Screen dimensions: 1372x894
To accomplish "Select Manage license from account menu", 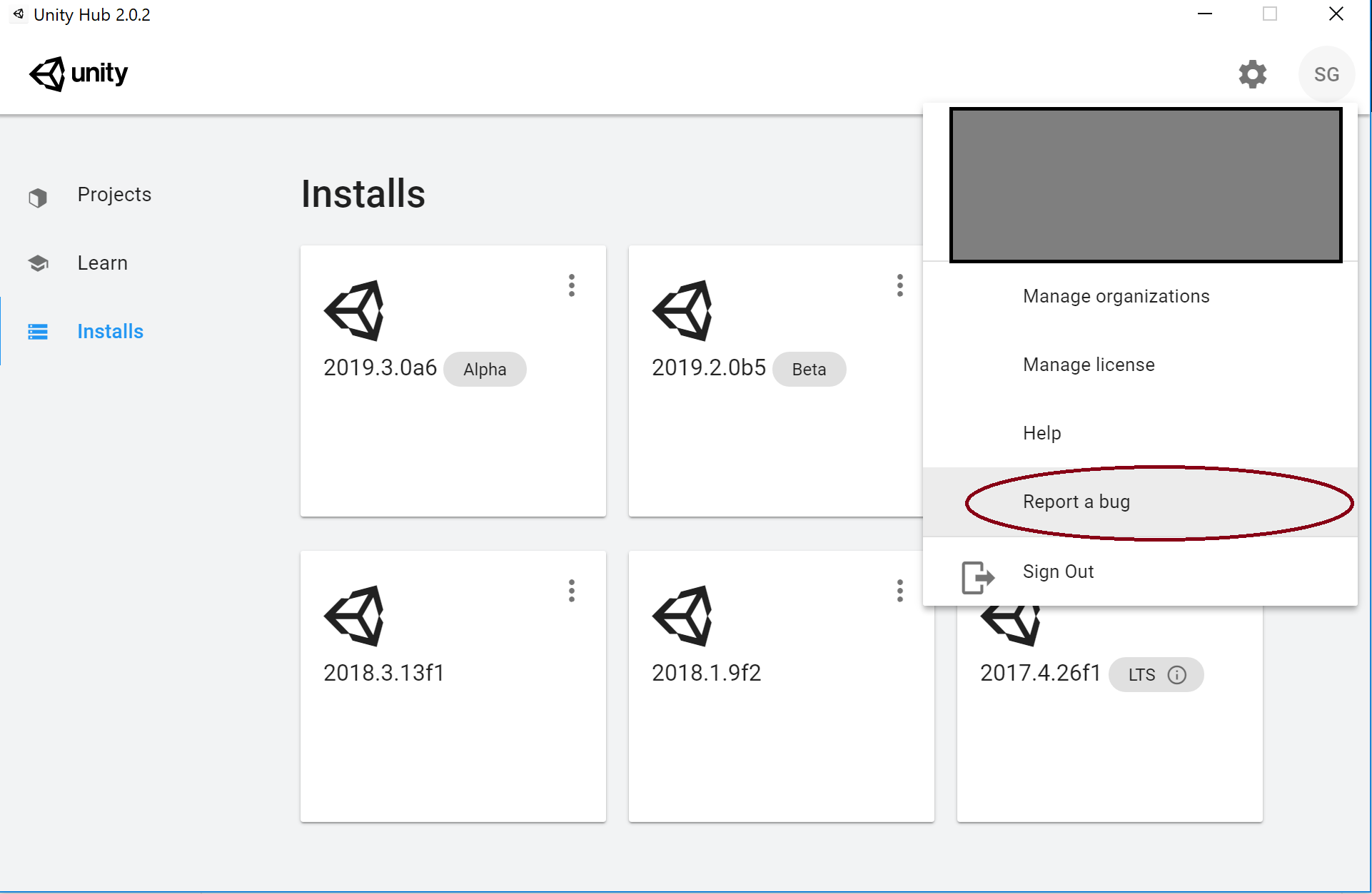I will coord(1089,365).
